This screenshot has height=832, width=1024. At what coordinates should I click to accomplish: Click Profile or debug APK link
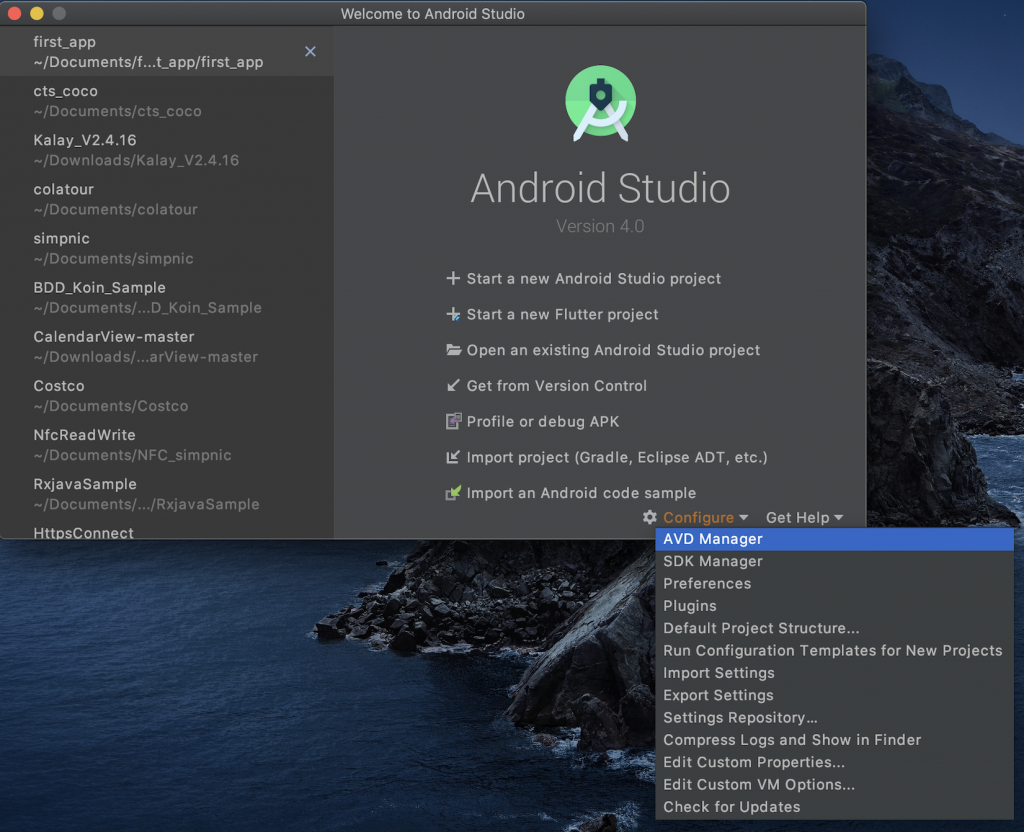click(543, 421)
